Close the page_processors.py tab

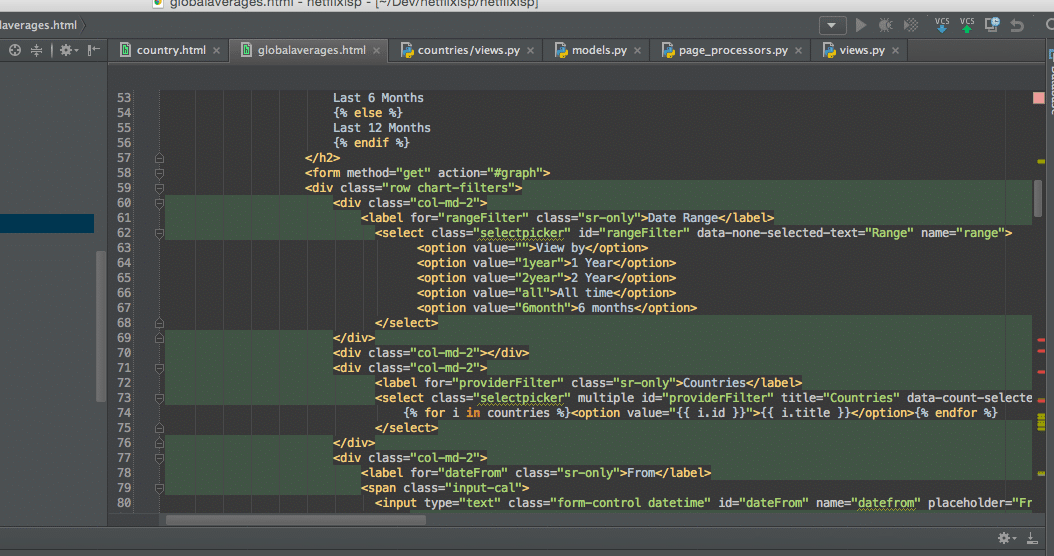(x=799, y=50)
